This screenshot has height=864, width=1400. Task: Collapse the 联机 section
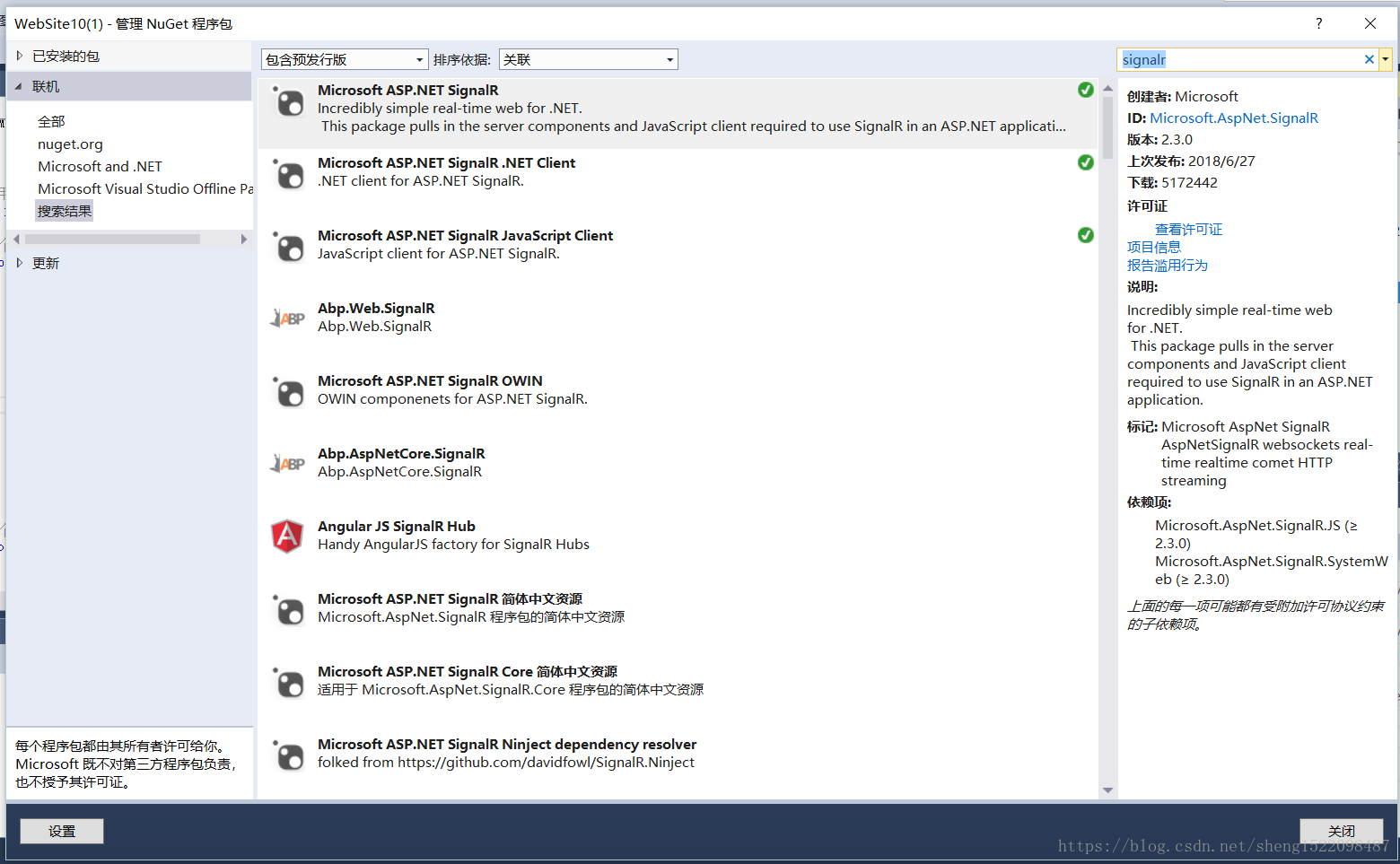(19, 86)
